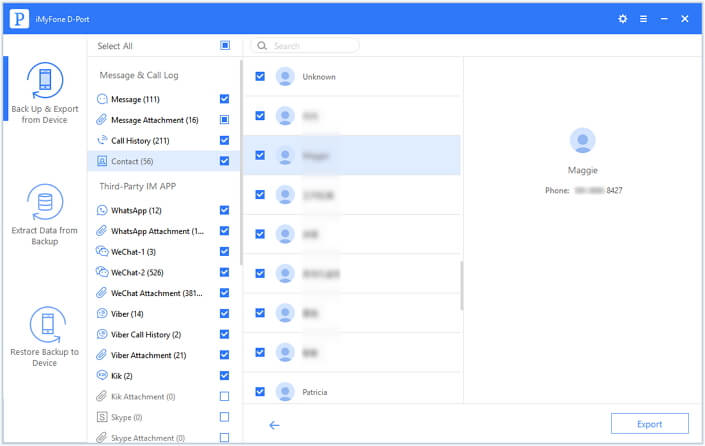Go back with the left arrow

tap(274, 425)
